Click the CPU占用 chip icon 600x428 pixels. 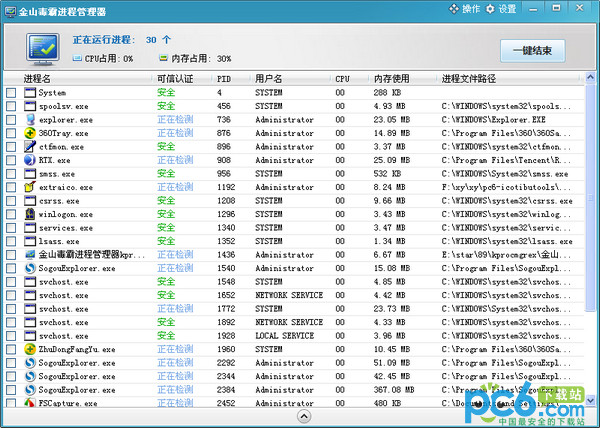(78, 58)
